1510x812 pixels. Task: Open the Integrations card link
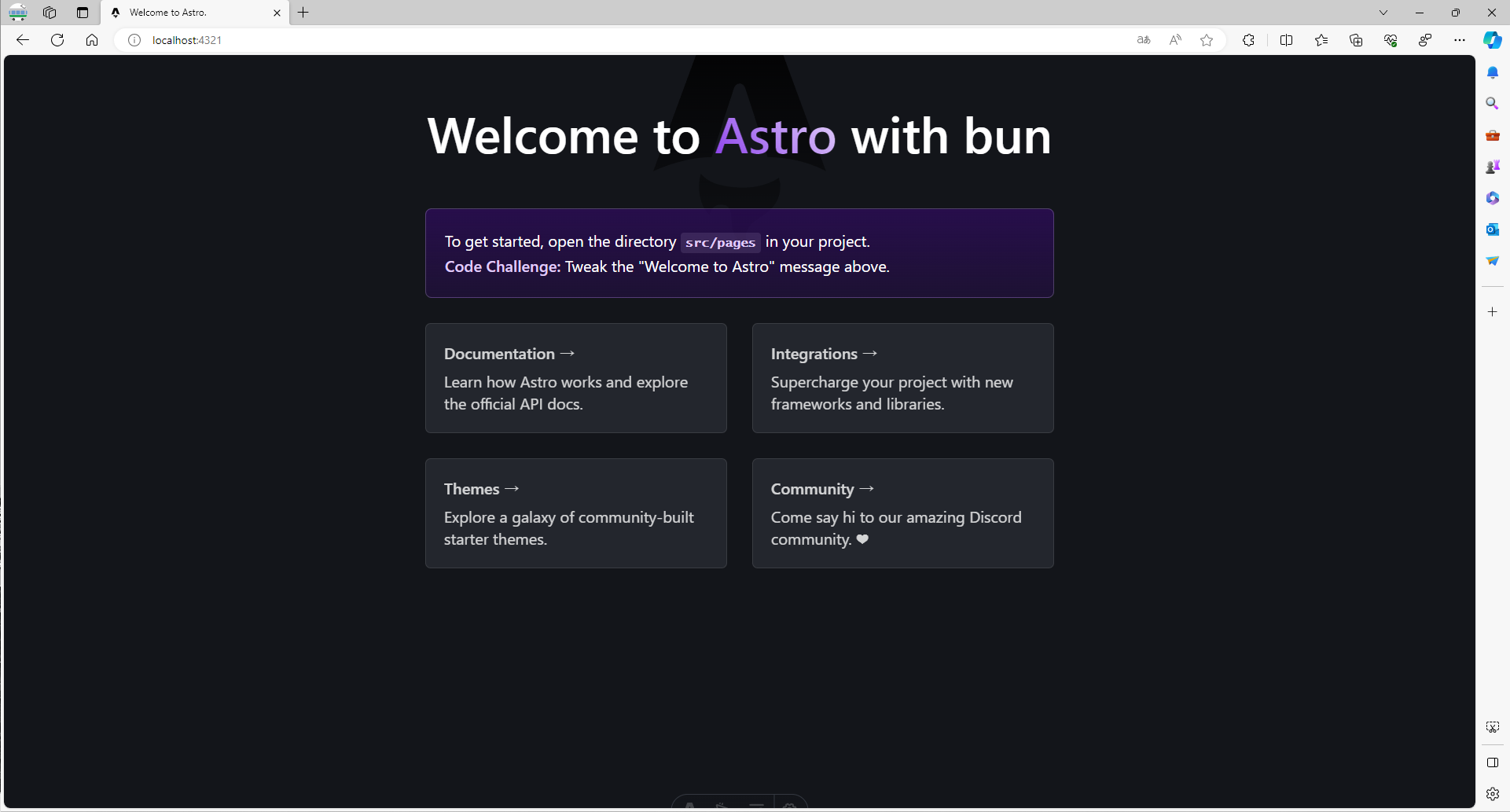tap(903, 378)
